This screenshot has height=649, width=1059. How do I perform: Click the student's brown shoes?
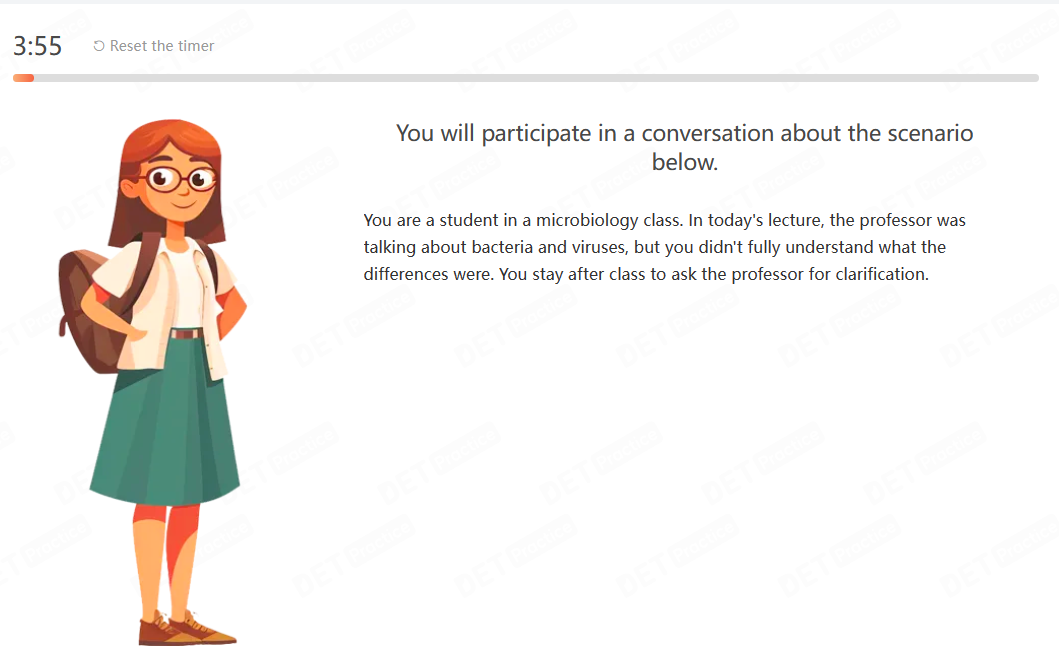point(186,628)
